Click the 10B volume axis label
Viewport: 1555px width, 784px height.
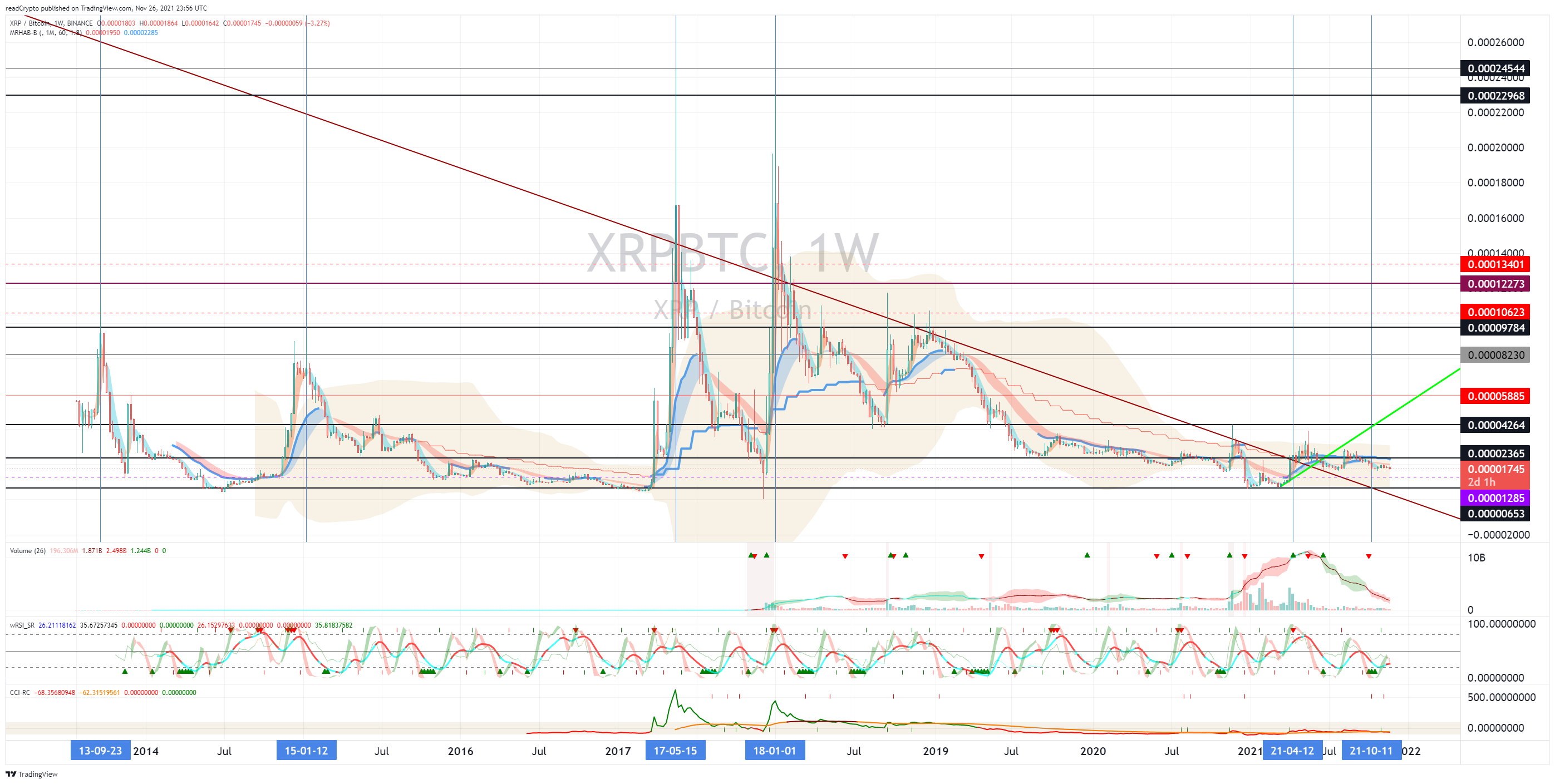click(1476, 558)
